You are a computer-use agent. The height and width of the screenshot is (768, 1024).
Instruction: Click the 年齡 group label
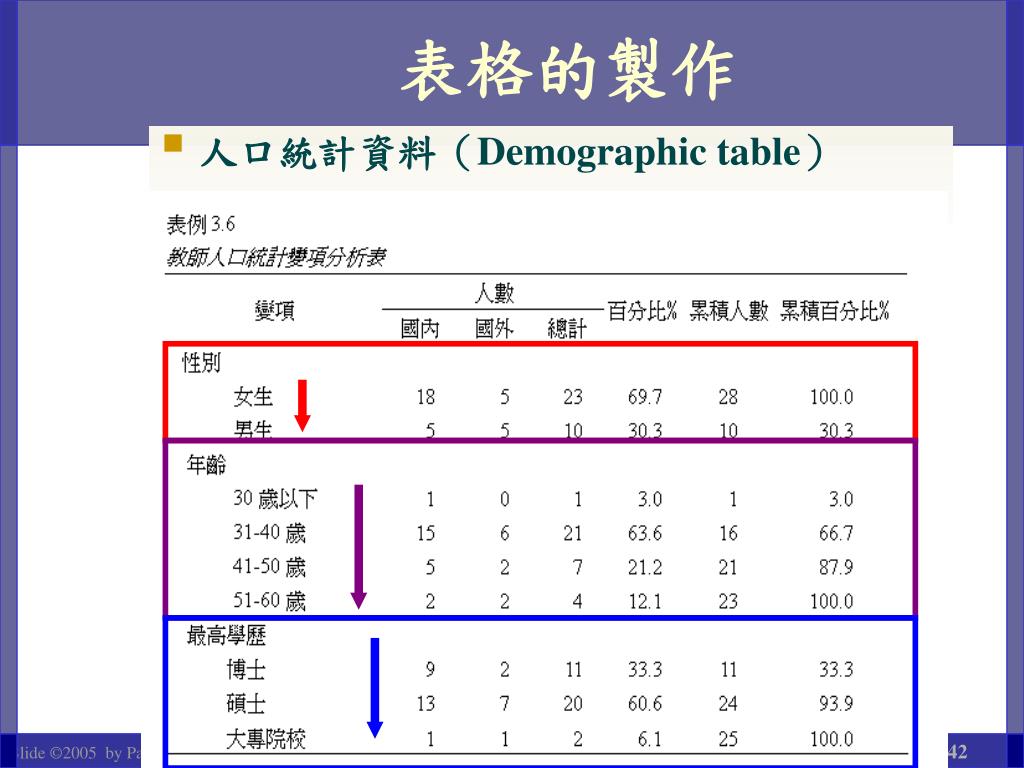[206, 464]
